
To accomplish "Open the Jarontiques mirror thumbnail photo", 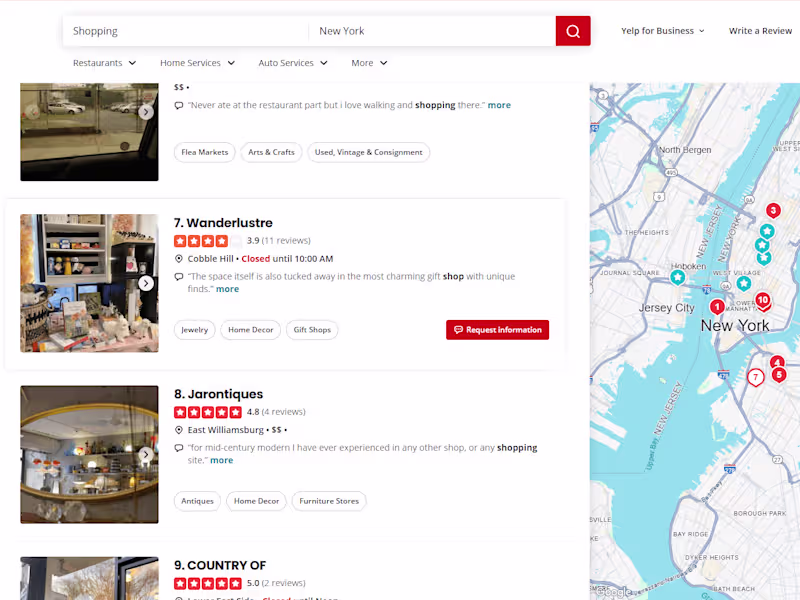I will click(89, 455).
